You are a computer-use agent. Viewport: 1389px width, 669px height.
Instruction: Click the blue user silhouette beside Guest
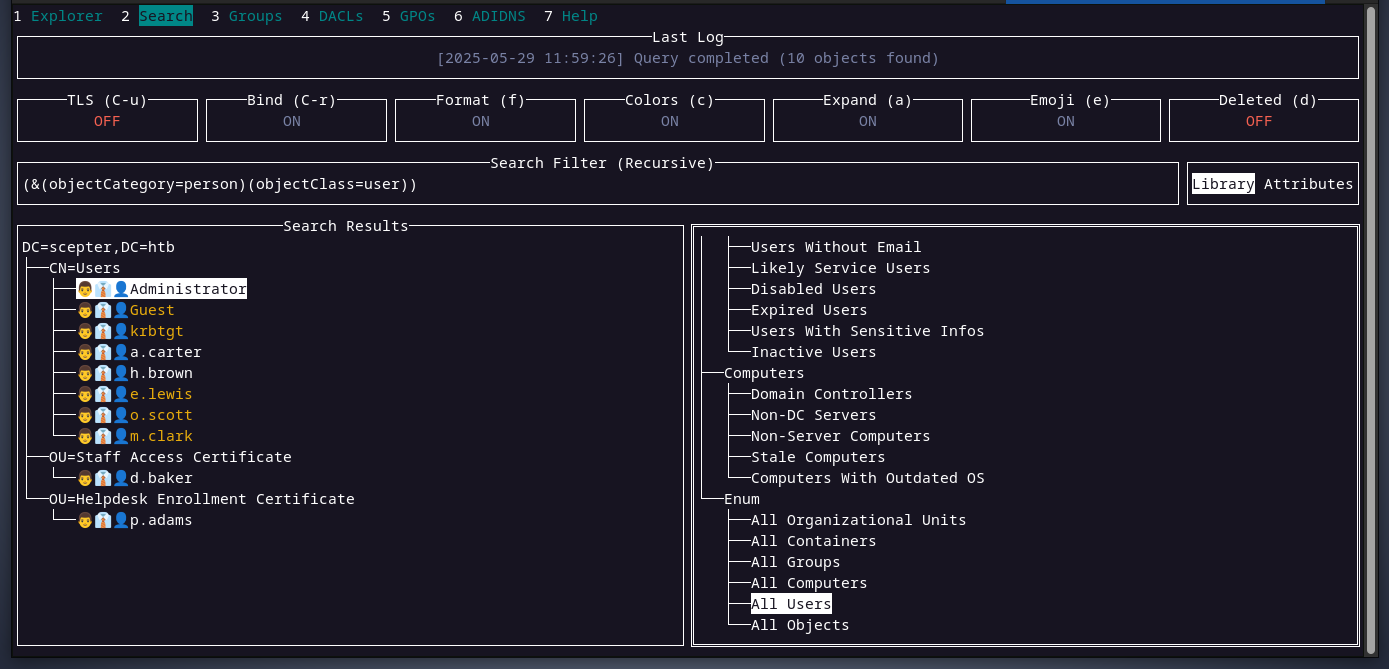pyautogui.click(x=119, y=309)
